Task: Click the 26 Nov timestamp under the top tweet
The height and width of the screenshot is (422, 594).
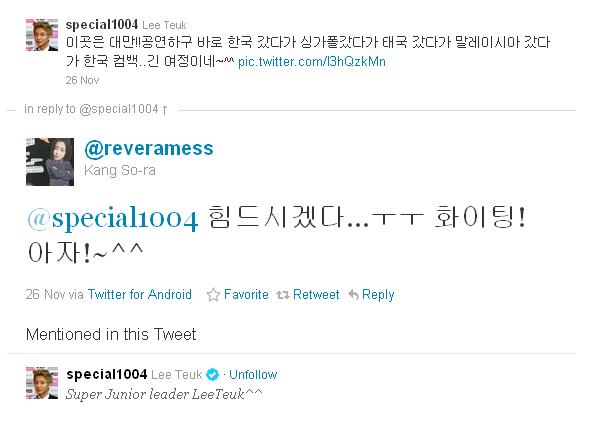Action: pyautogui.click(x=82, y=80)
